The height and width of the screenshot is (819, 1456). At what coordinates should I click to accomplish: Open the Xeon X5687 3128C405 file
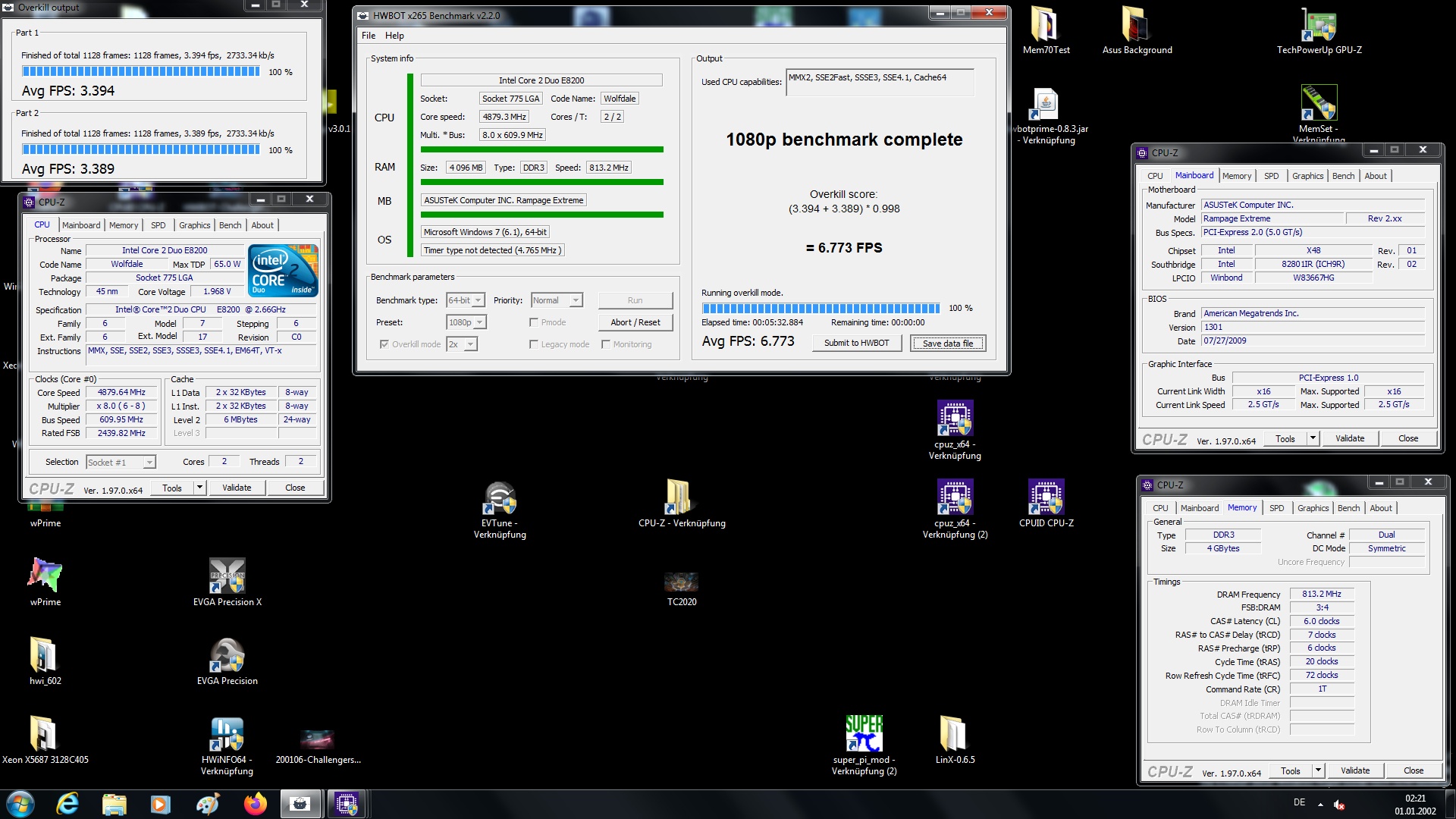44,734
